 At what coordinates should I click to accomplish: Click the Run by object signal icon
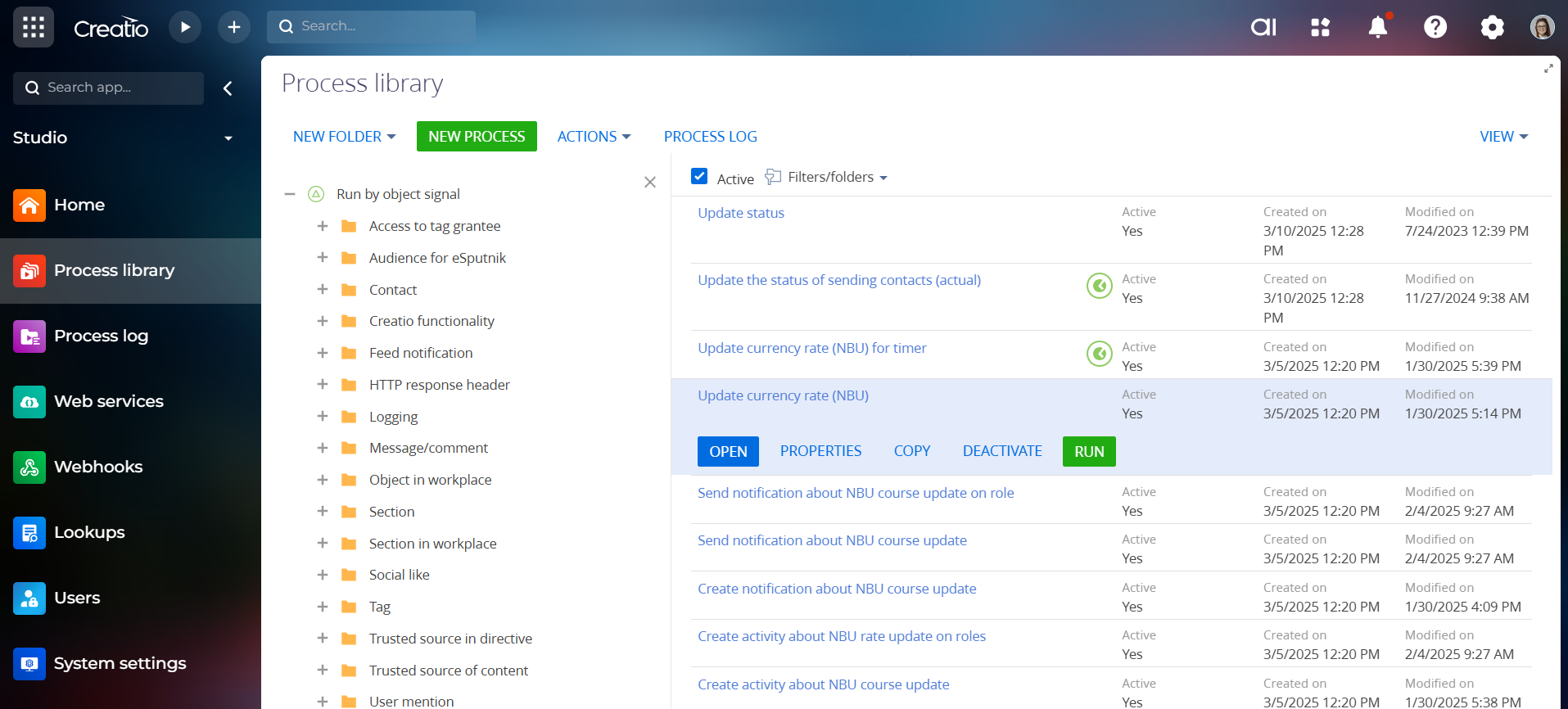(316, 194)
